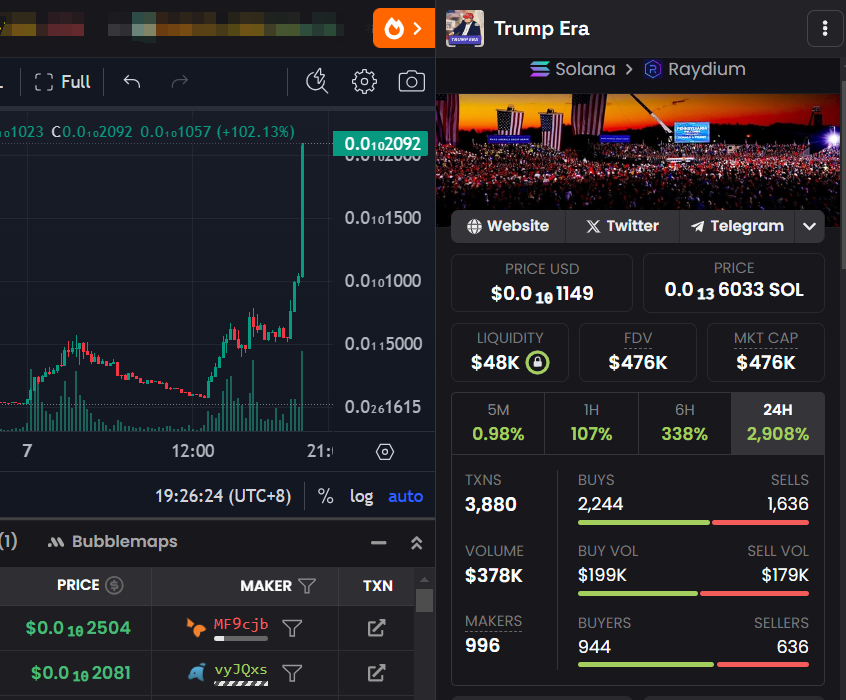846x700 pixels.
Task: Click the Trump Era token avatar
Action: point(465,28)
